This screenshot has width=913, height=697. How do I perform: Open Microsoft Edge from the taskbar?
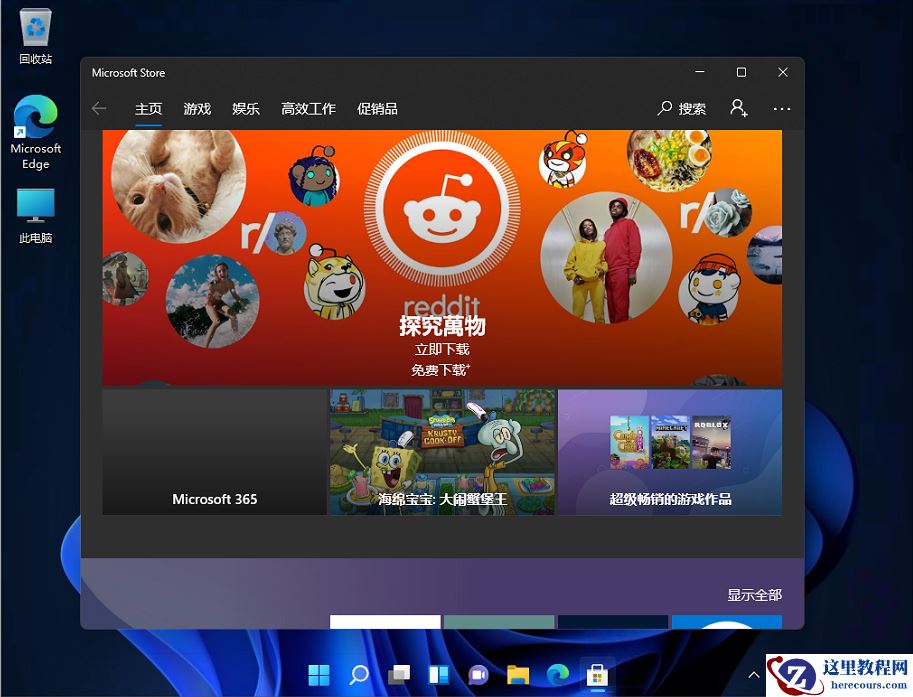(x=558, y=675)
